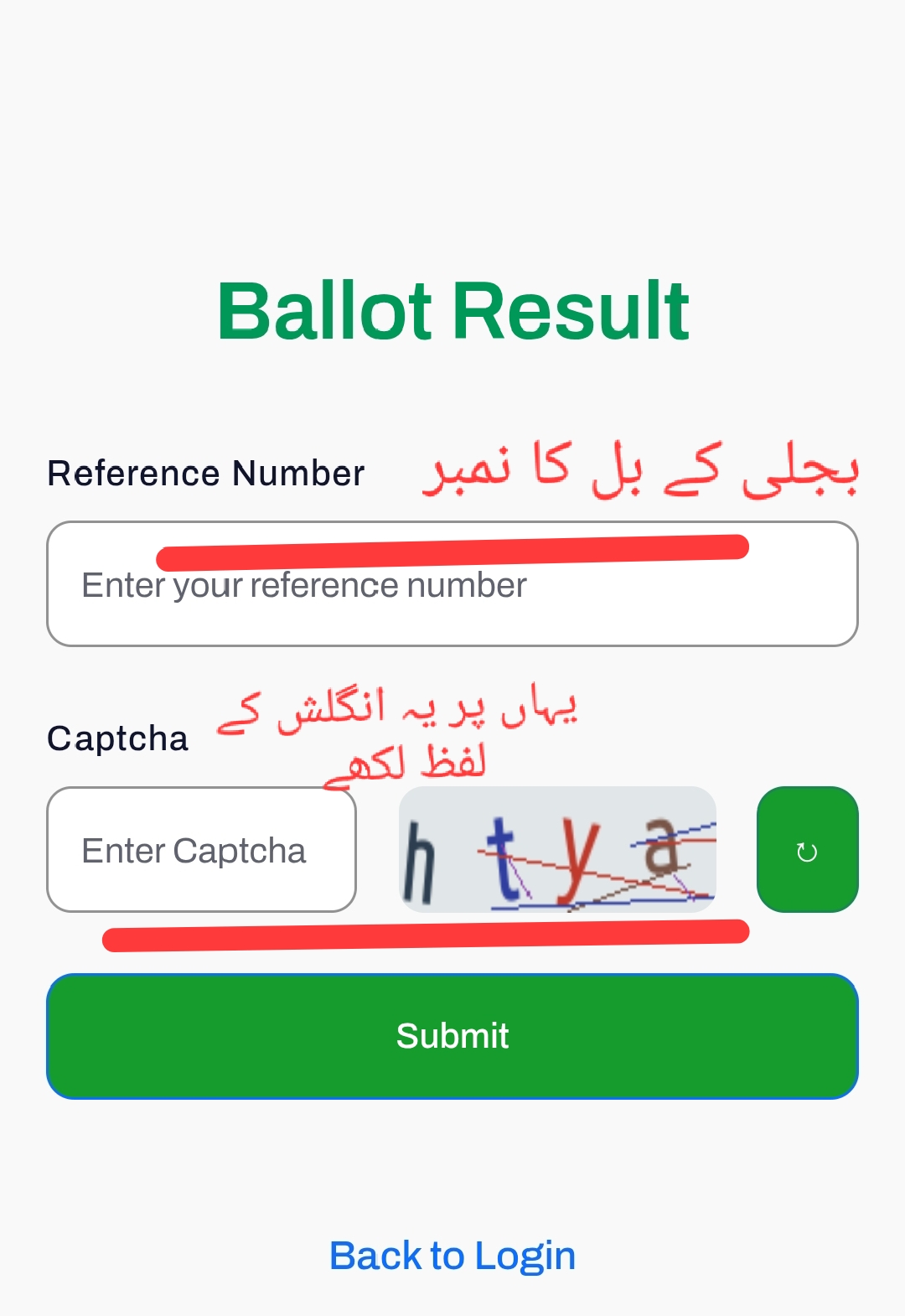
Task: Click the word Result in the heading
Action: [571, 311]
